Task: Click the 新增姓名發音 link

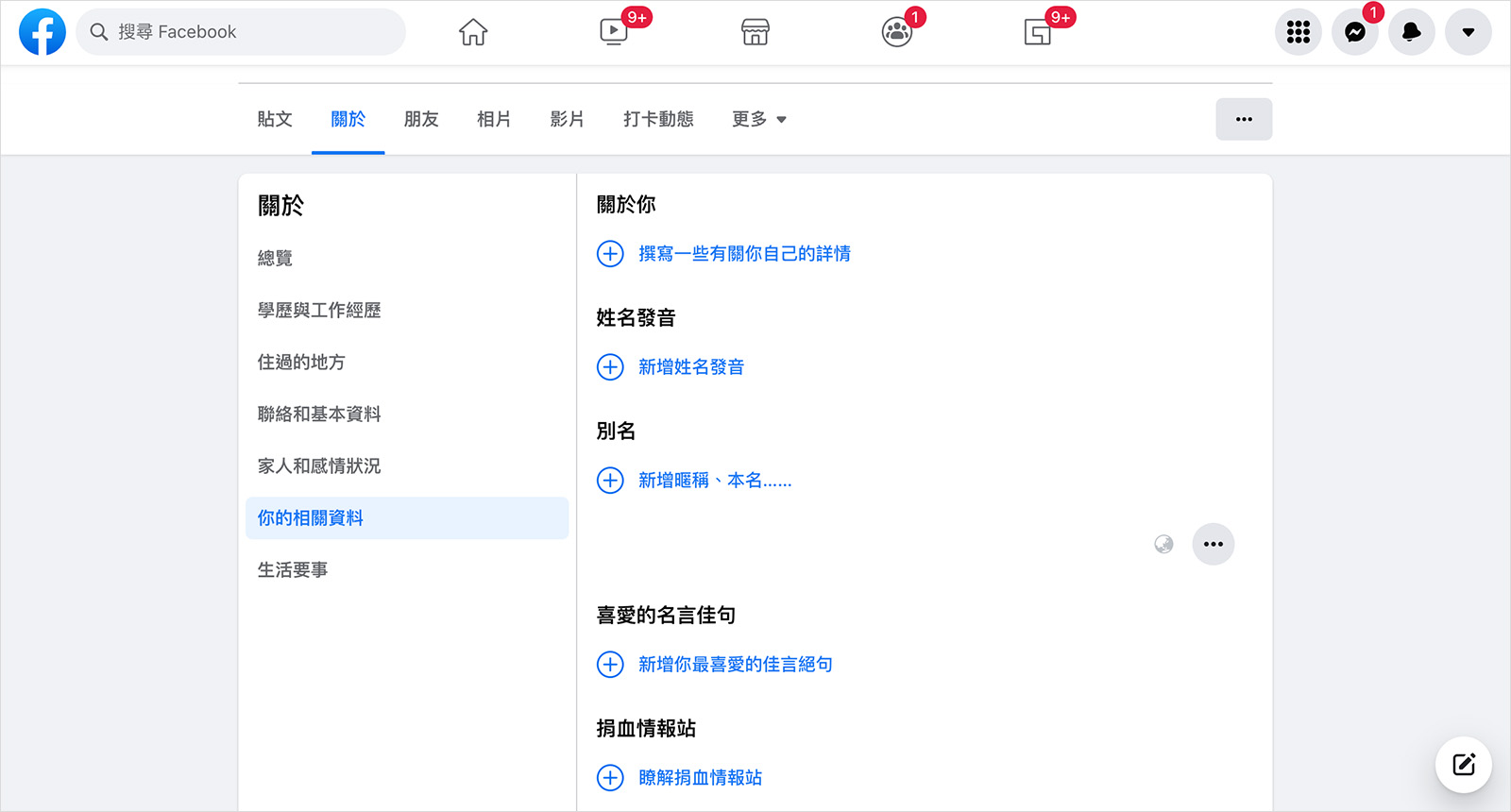Action: pos(691,366)
